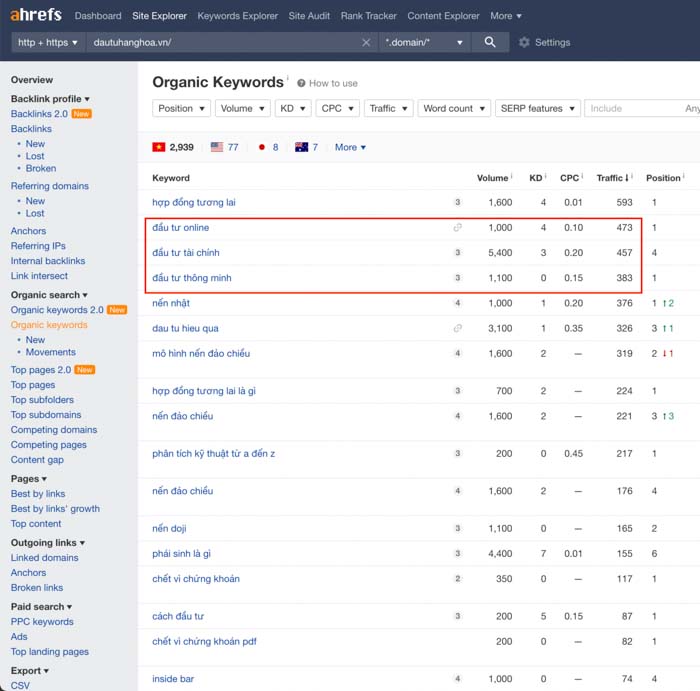Collapse the Paid search section
This screenshot has height=691, width=700.
click(x=41, y=607)
